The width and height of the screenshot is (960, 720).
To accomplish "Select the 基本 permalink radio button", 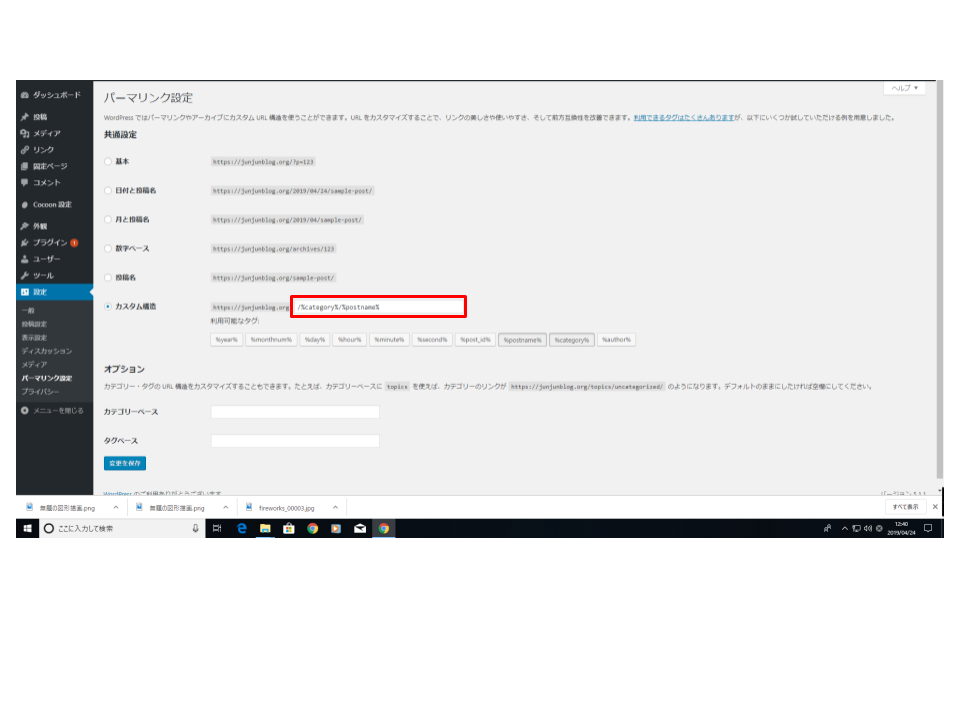I will tap(108, 162).
